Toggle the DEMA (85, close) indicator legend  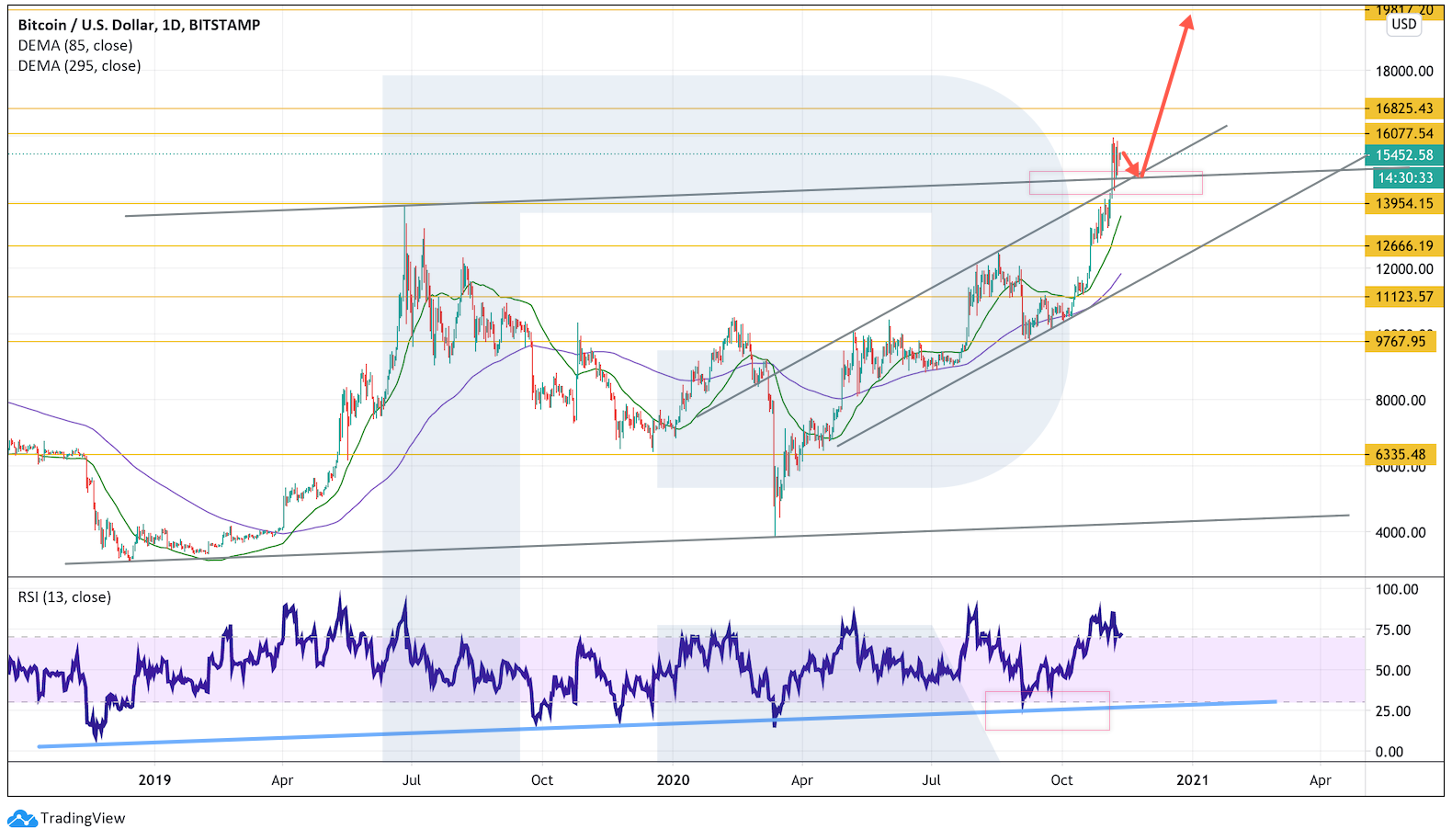(75, 45)
